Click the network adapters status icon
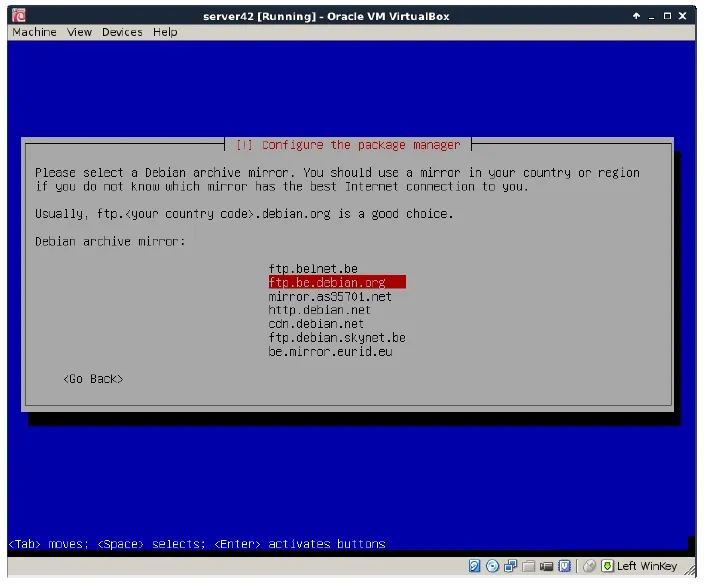Image resolution: width=705 pixels, height=585 pixels. [x=510, y=566]
